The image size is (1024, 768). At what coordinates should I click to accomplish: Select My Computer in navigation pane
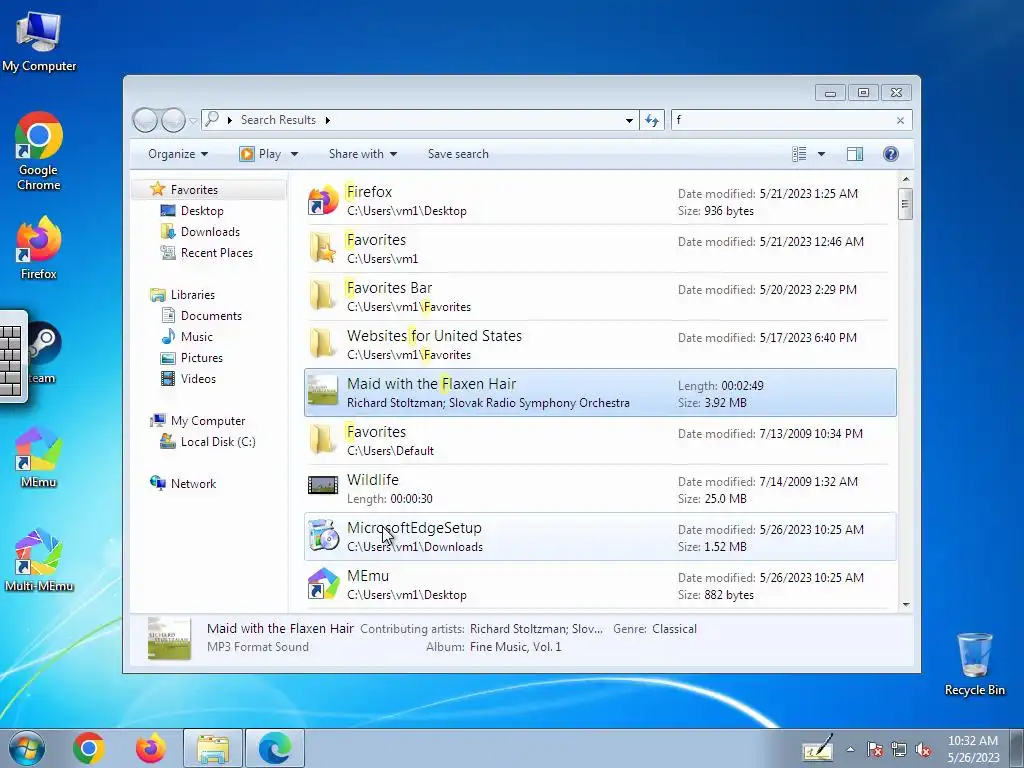[x=208, y=421]
